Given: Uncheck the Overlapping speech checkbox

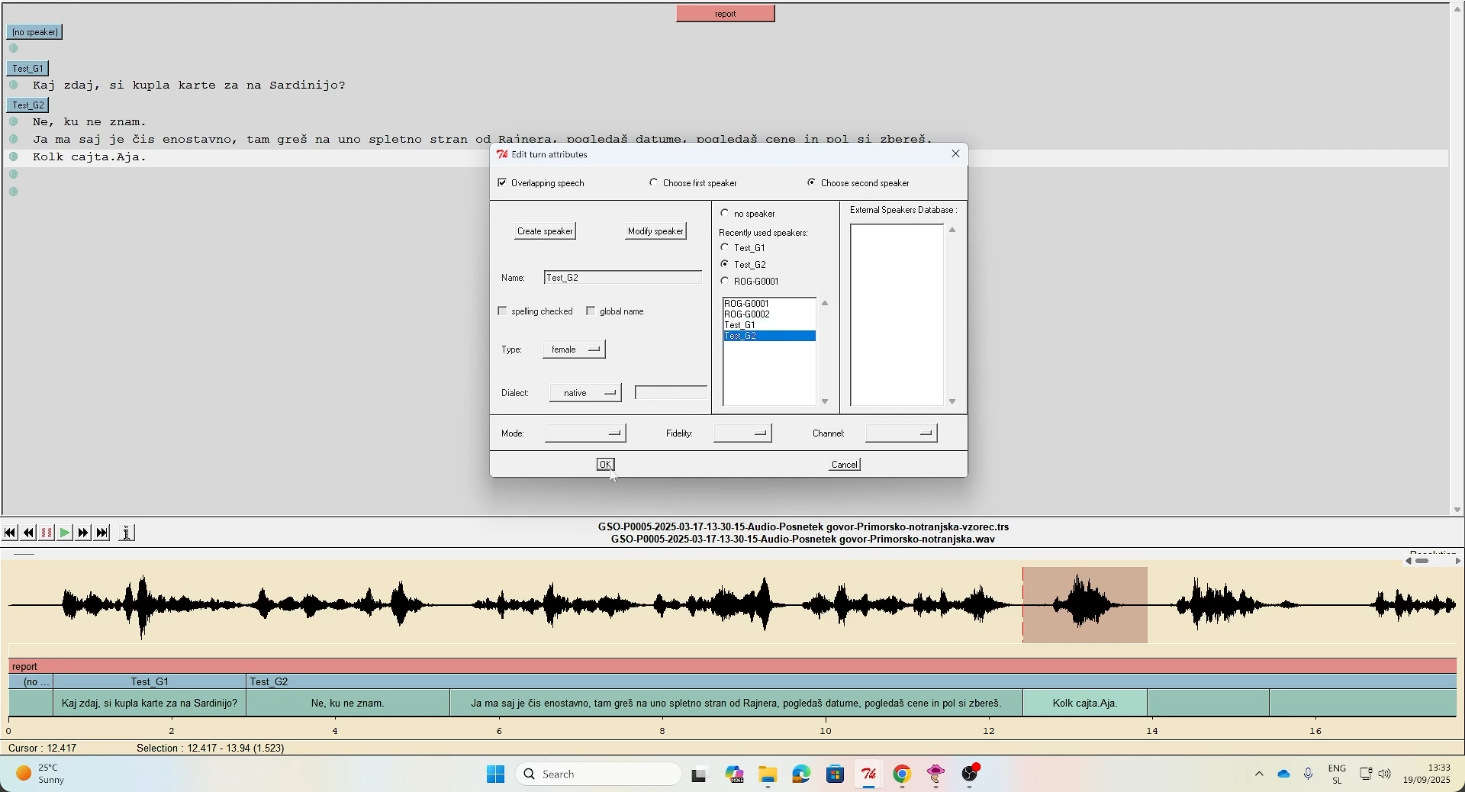Looking at the screenshot, I should pos(502,183).
